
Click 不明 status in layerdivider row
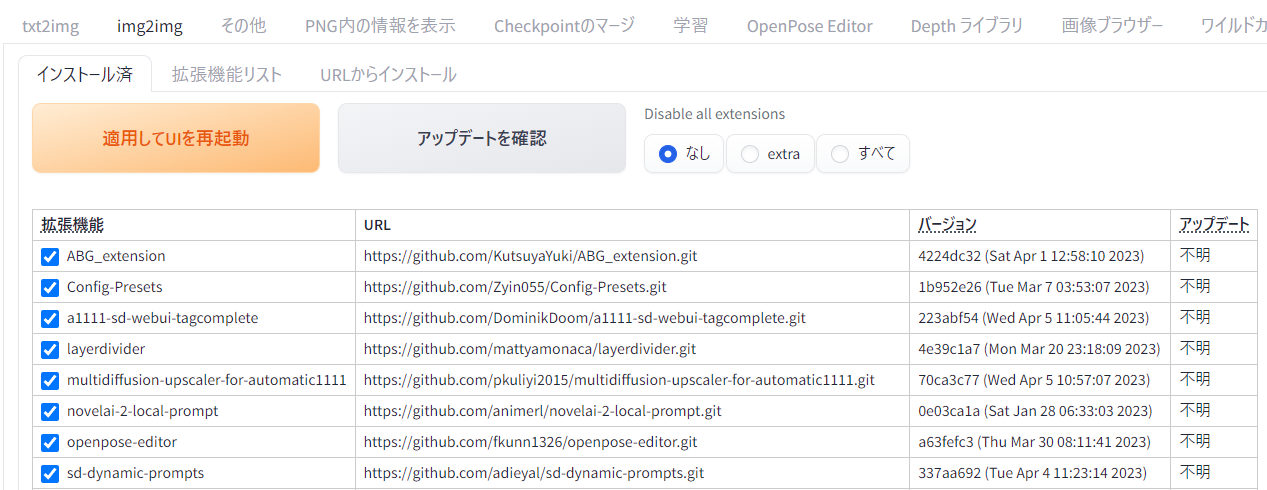pos(1195,349)
